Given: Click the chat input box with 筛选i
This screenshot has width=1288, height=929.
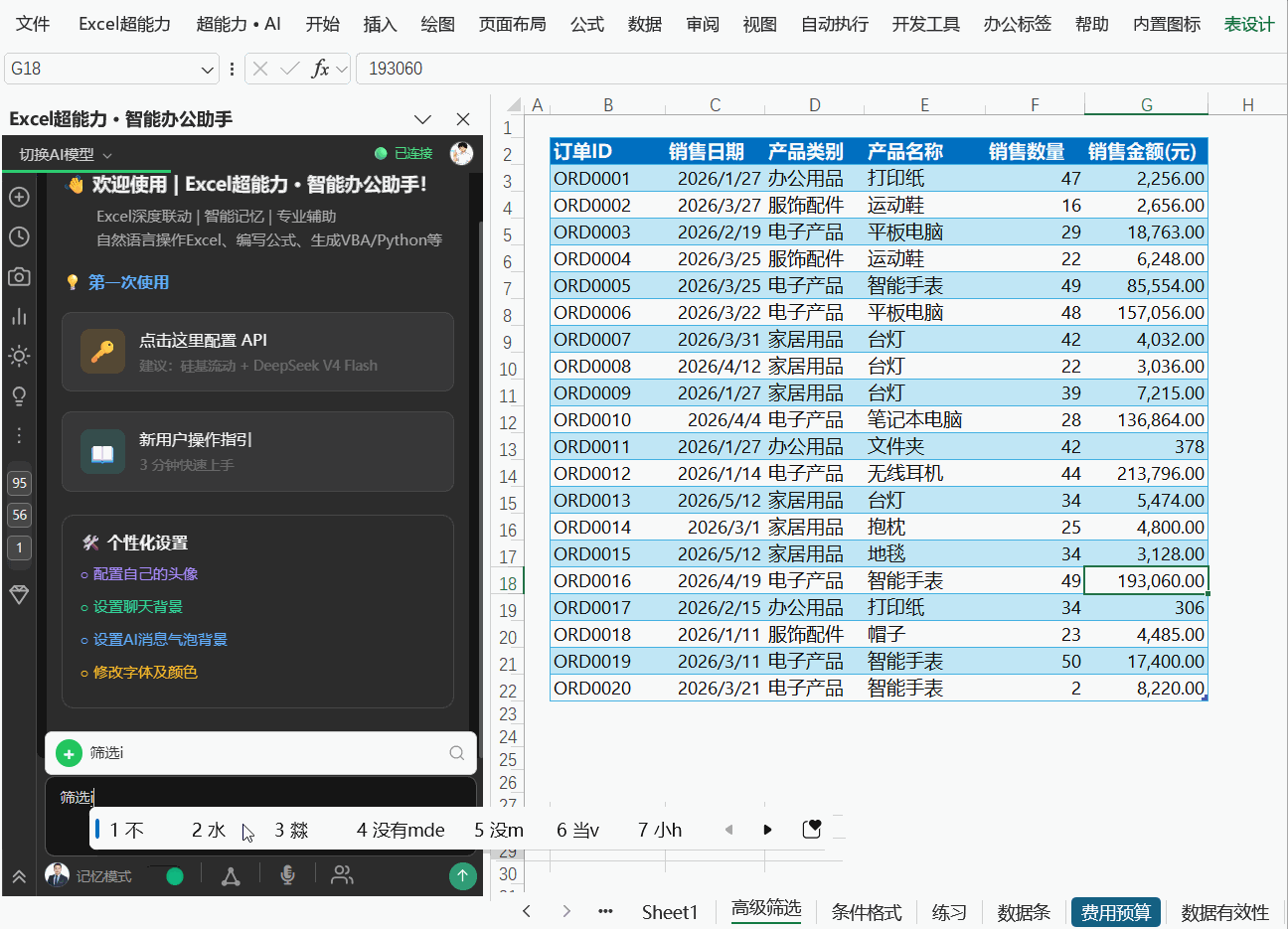Looking at the screenshot, I should pos(260,815).
